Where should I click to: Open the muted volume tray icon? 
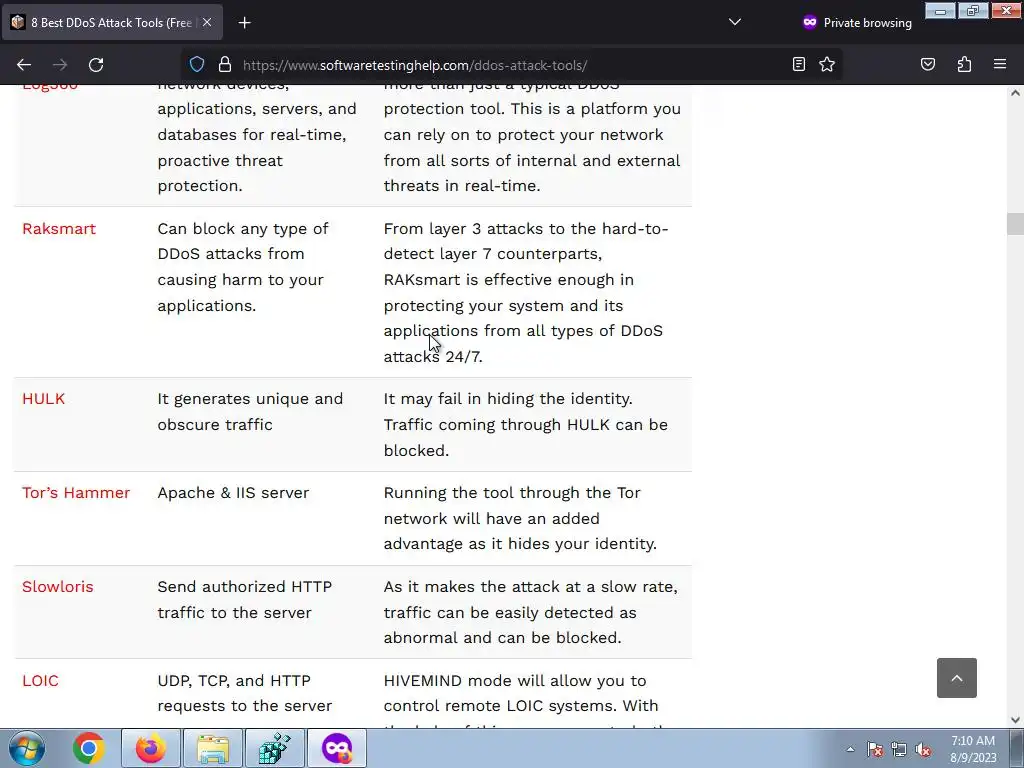(x=923, y=749)
